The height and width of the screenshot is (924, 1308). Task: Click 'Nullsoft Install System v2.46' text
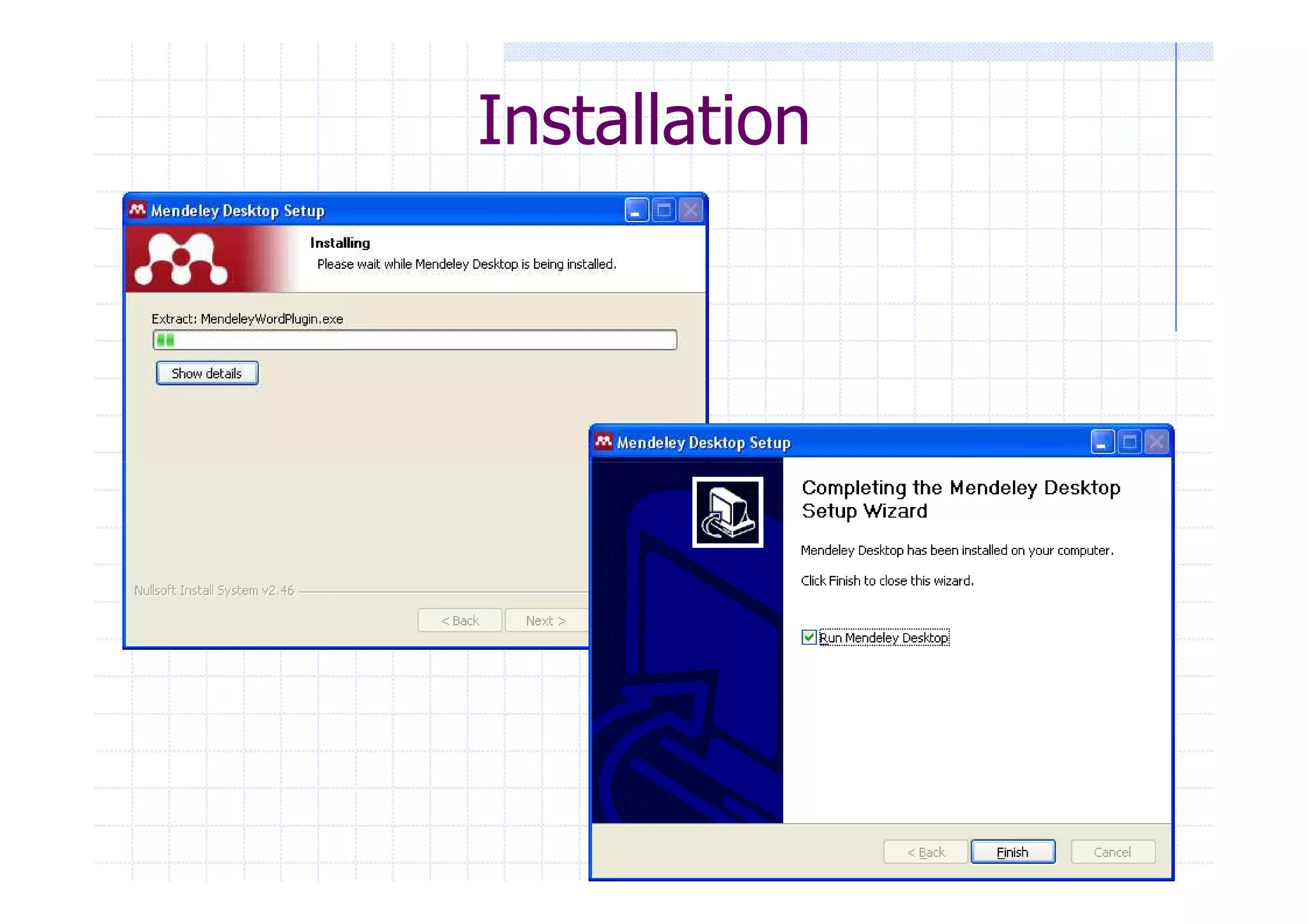[214, 590]
